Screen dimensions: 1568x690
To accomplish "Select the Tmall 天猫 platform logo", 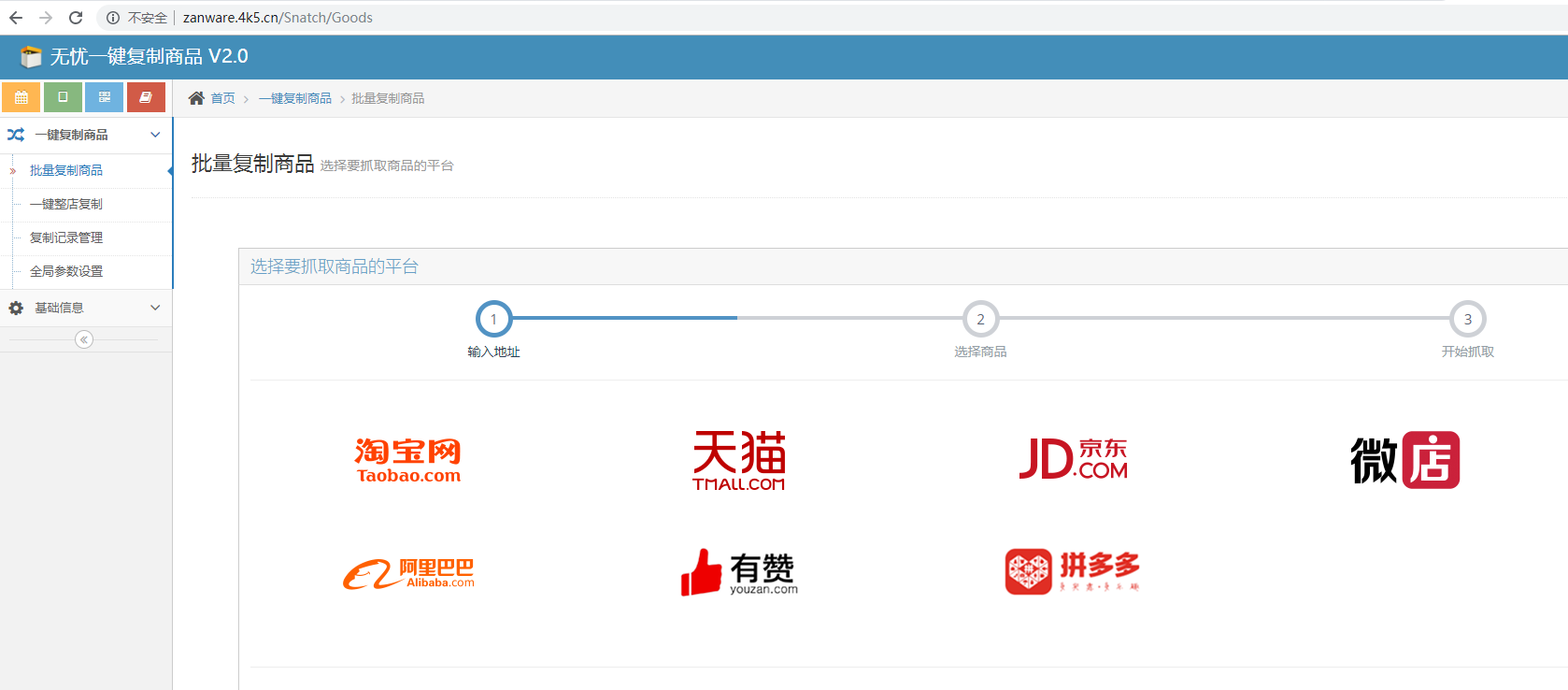I will click(739, 460).
